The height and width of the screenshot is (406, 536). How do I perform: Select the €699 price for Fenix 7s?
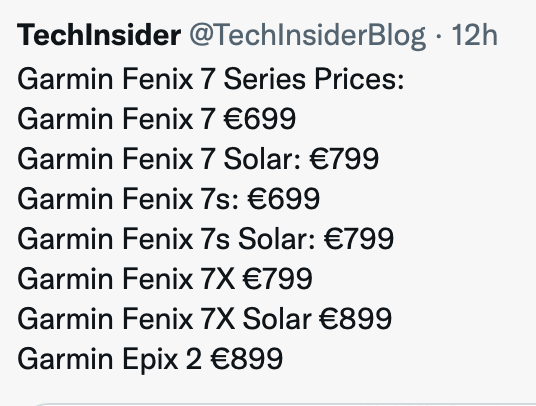pyautogui.click(x=284, y=199)
